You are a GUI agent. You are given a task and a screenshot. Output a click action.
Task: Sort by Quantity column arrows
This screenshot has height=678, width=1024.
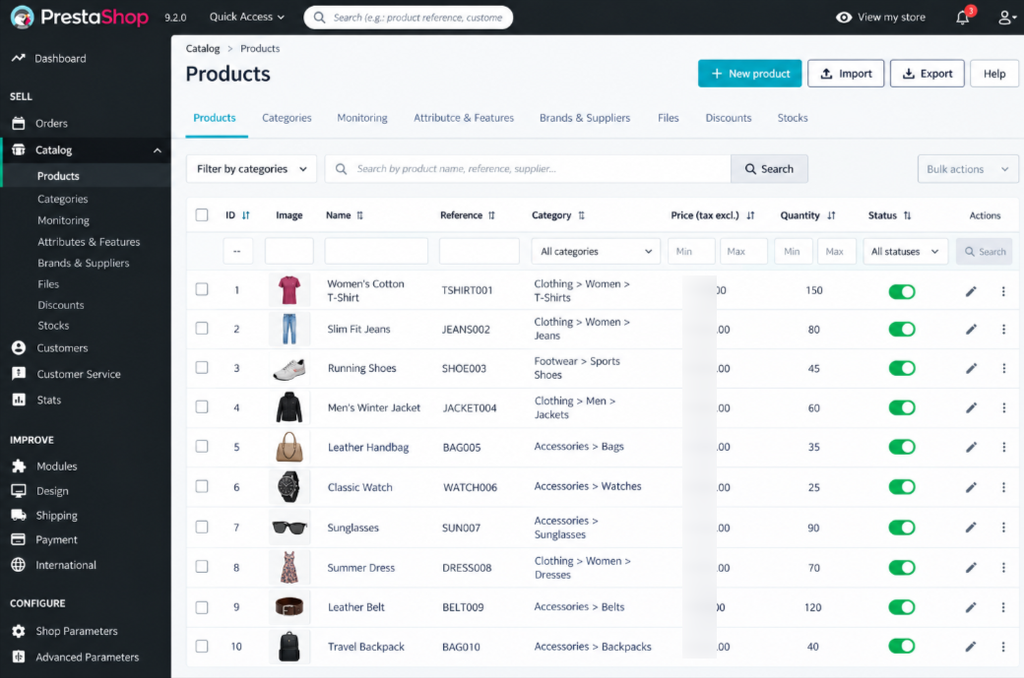tap(831, 215)
